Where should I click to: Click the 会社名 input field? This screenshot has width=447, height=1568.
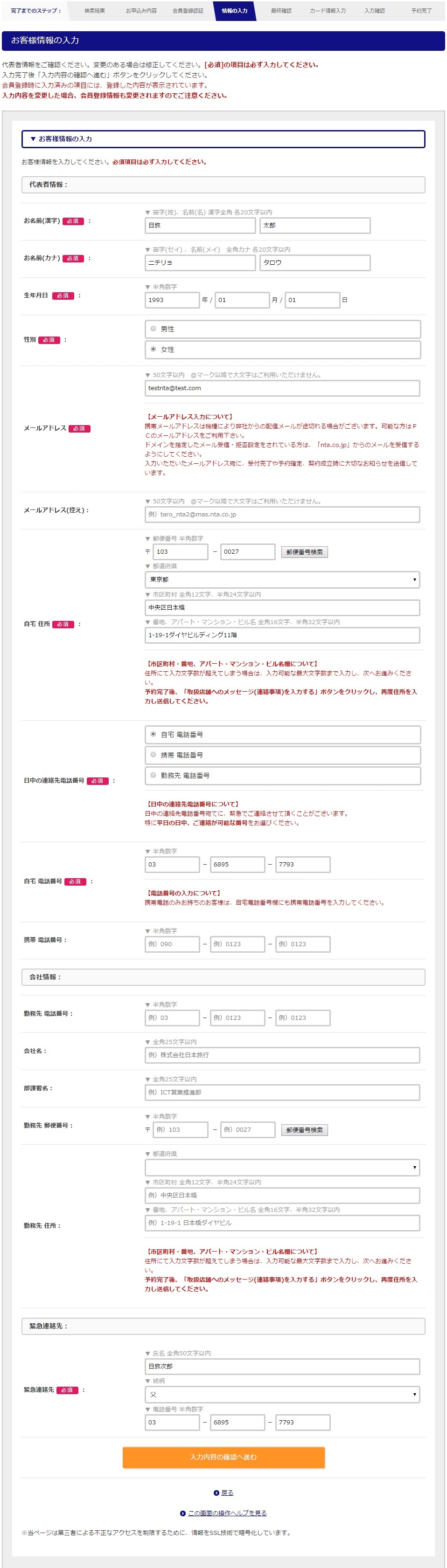[282, 1055]
